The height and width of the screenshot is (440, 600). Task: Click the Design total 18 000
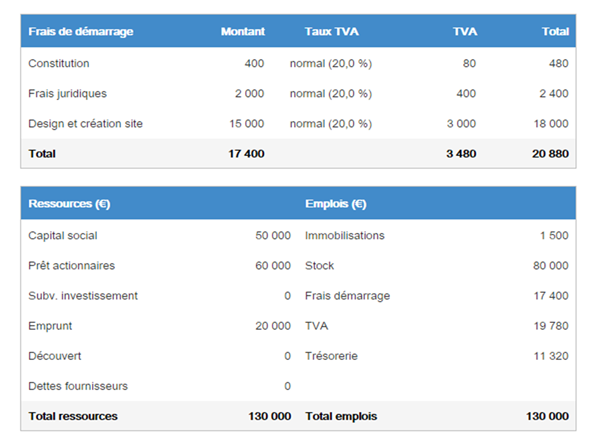551,124
